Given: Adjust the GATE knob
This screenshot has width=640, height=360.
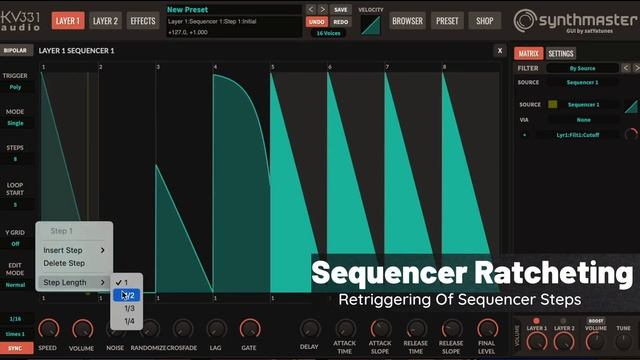Looking at the screenshot, I should click(x=250, y=329).
